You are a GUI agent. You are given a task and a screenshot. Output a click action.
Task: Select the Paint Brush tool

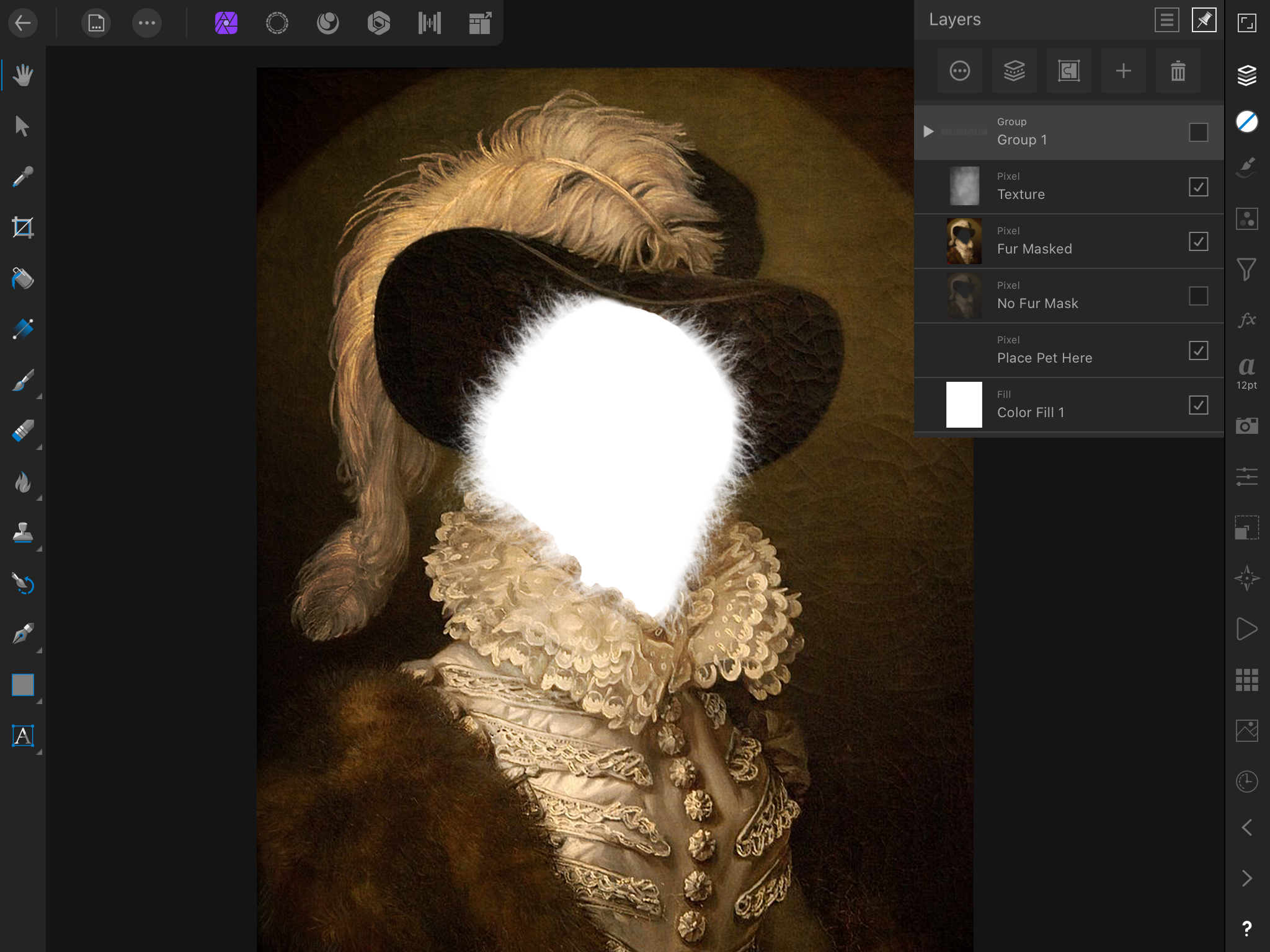click(x=23, y=381)
